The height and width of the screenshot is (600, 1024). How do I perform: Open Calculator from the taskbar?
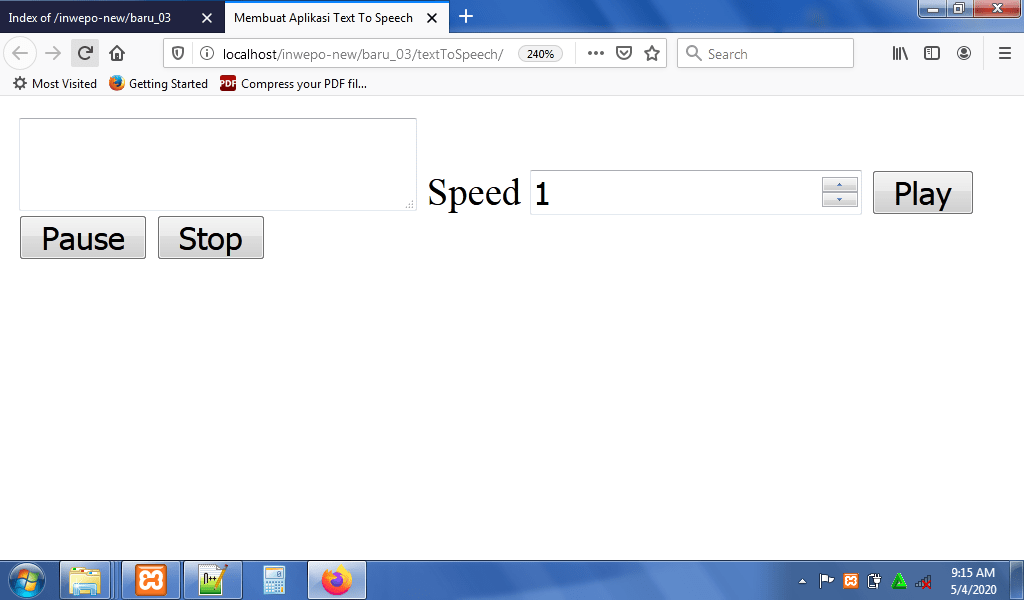pos(274,580)
